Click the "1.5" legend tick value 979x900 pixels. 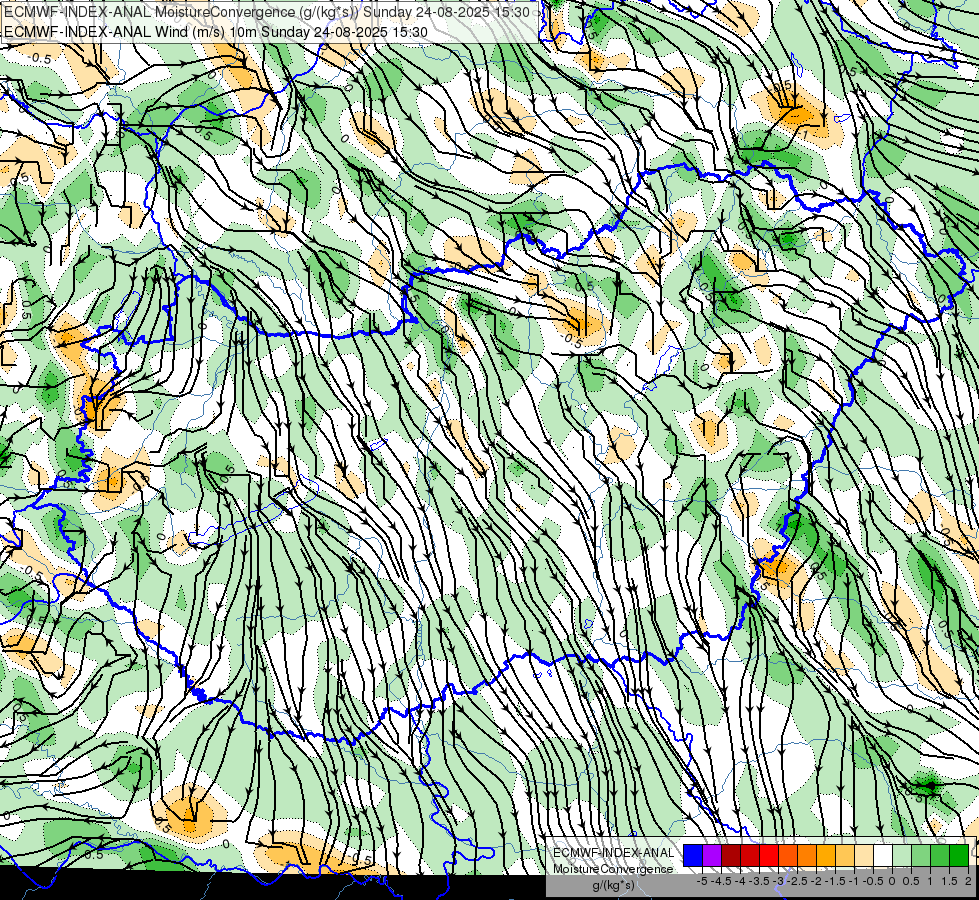pyautogui.click(x=949, y=881)
